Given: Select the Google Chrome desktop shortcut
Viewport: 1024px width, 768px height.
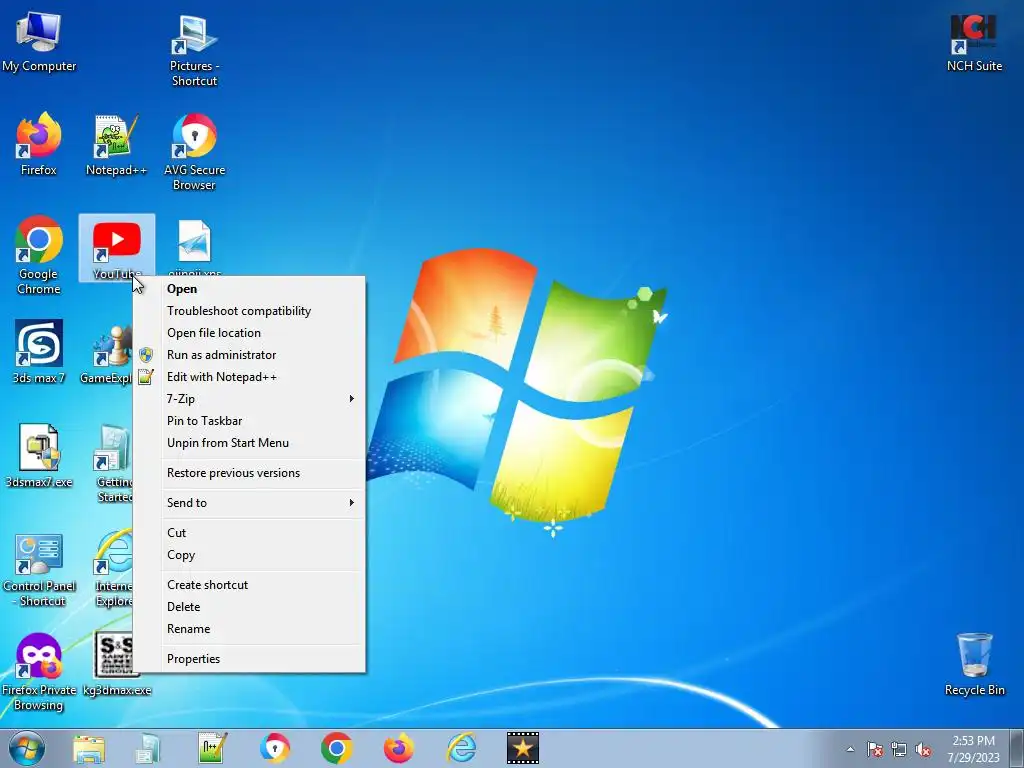Looking at the screenshot, I should tap(39, 255).
